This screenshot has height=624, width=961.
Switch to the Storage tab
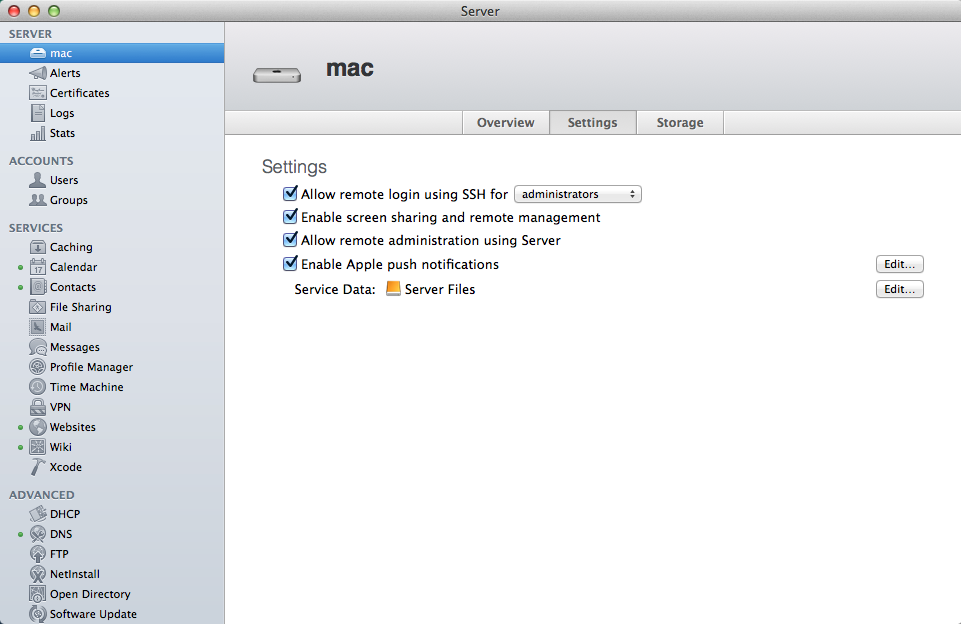(680, 123)
